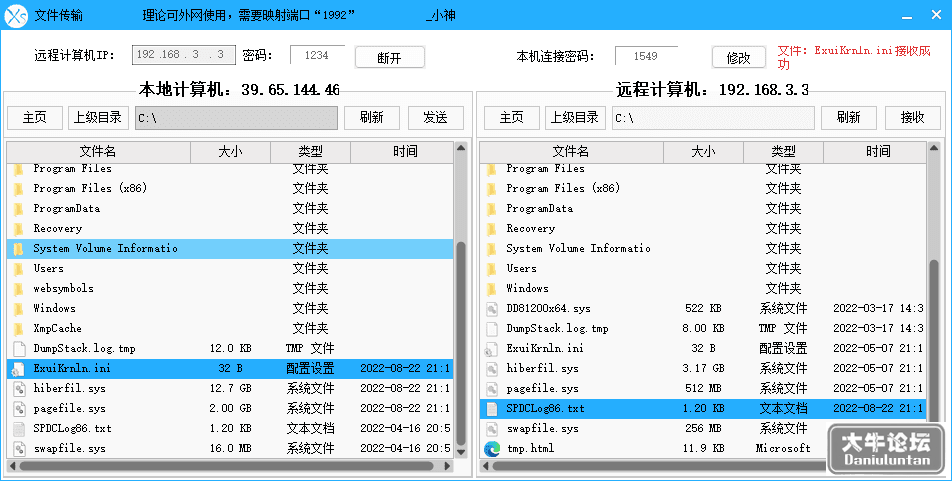Click the remote computer IP address field
The height and width of the screenshot is (481, 952).
click(183, 55)
